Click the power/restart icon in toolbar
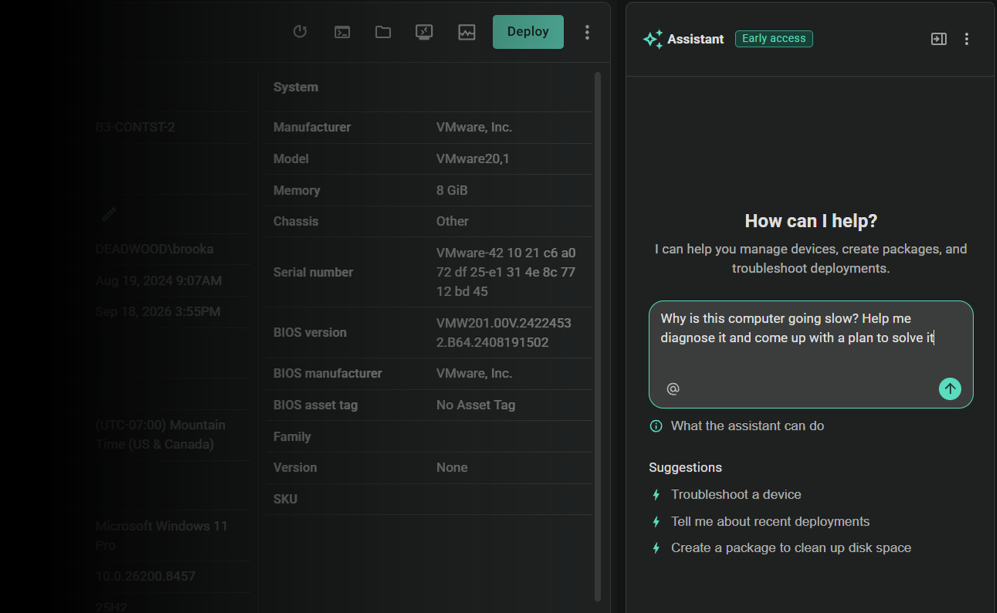This screenshot has height=613, width=997. [300, 32]
